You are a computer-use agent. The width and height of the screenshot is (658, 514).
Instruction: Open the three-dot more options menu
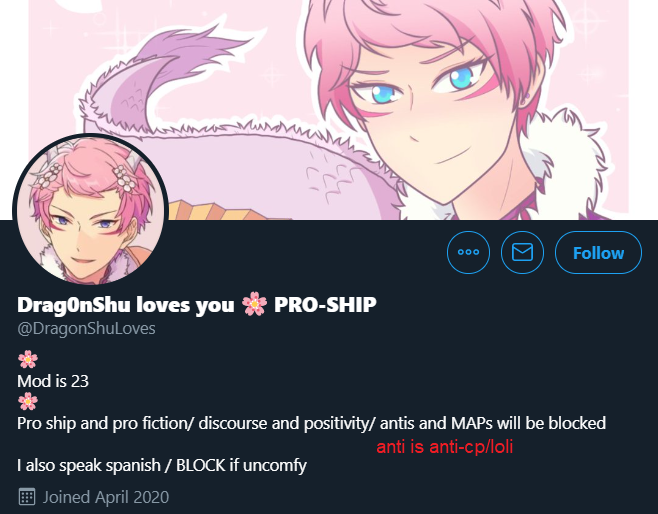[468, 252]
